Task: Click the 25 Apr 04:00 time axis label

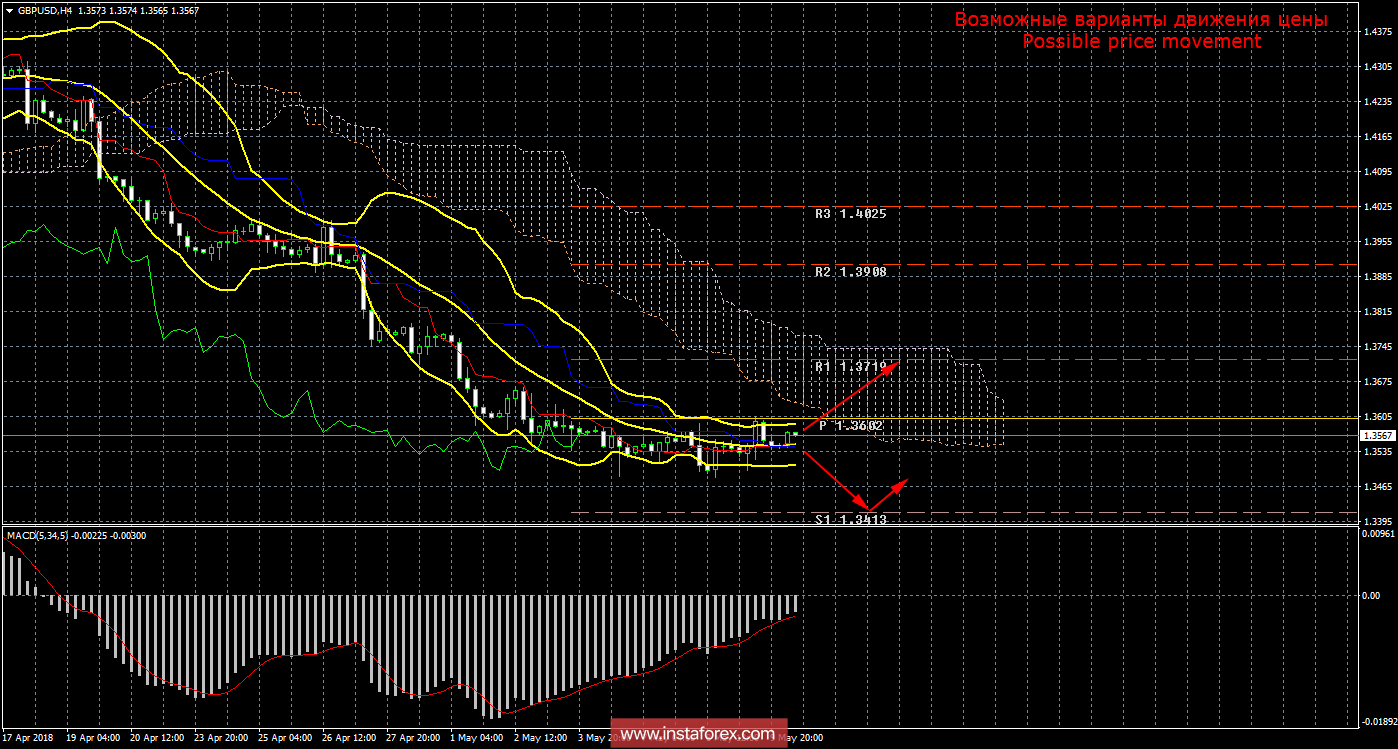Action: pos(285,738)
